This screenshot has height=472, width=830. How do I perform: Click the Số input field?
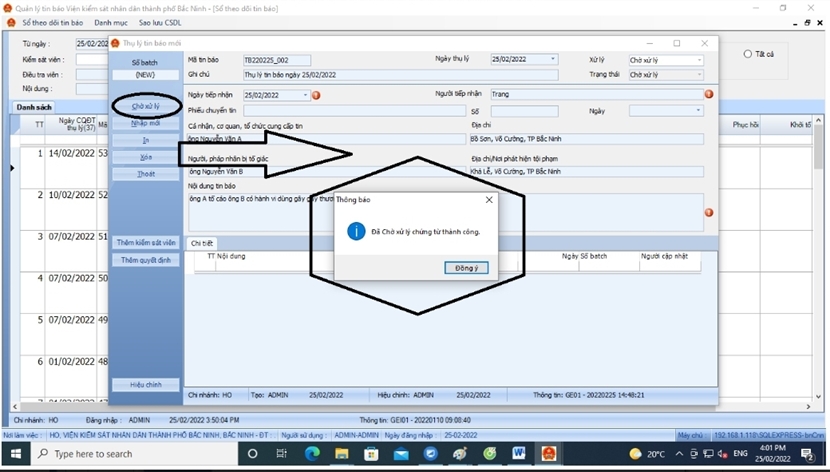tap(524, 111)
